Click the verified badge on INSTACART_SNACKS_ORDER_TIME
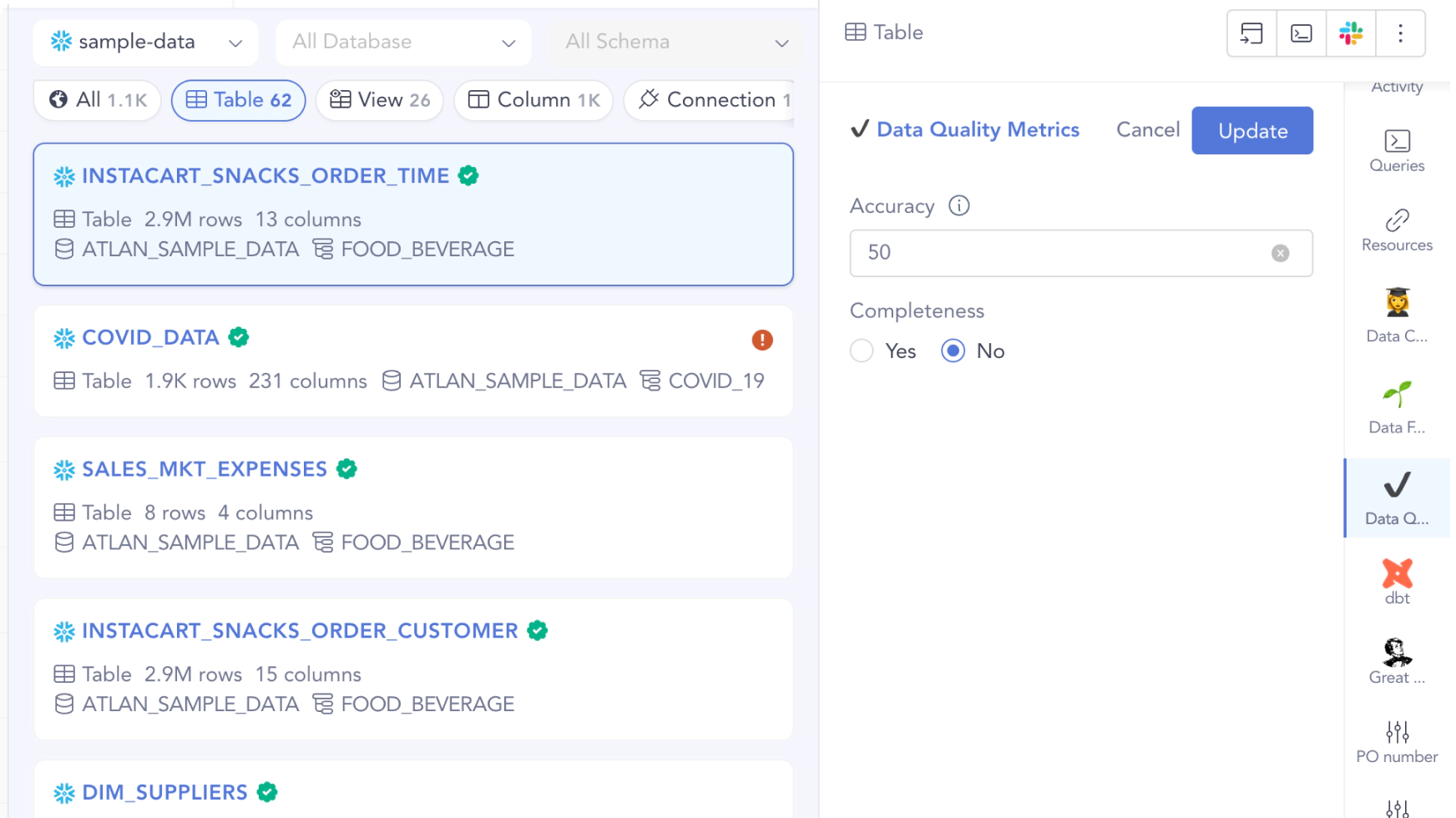 click(x=468, y=176)
